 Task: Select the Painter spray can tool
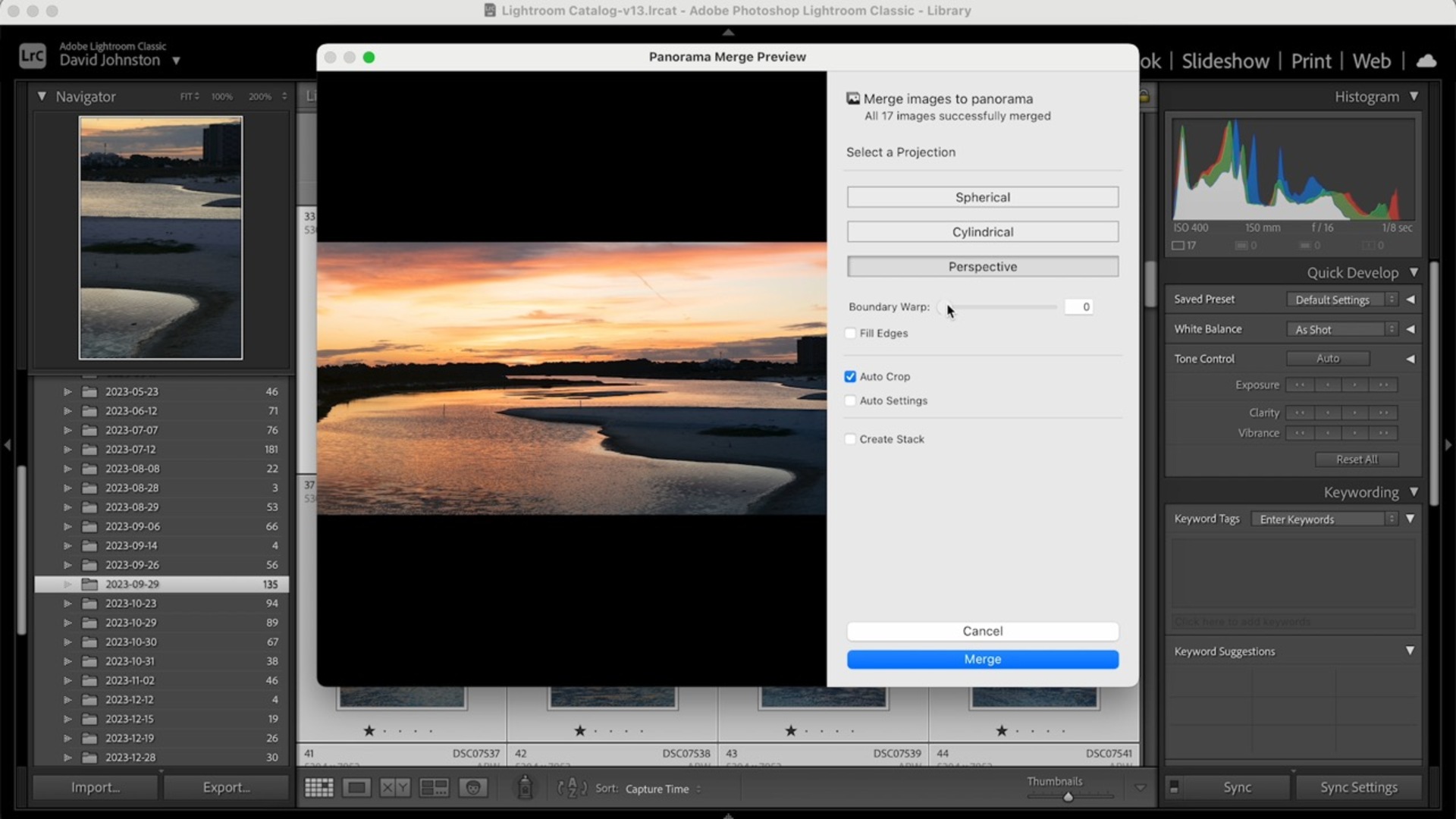click(x=526, y=787)
